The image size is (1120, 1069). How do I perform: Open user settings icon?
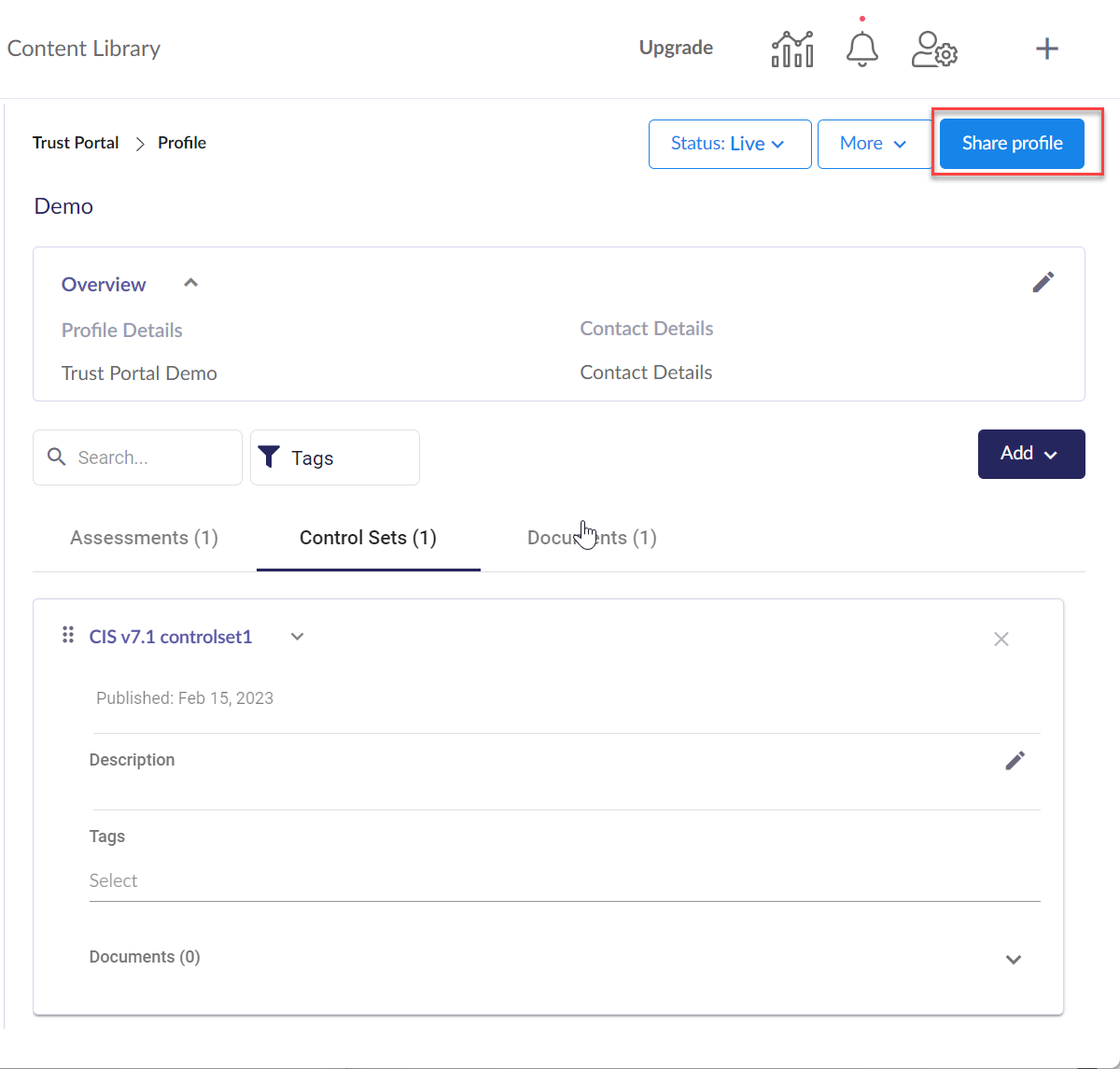click(x=933, y=49)
